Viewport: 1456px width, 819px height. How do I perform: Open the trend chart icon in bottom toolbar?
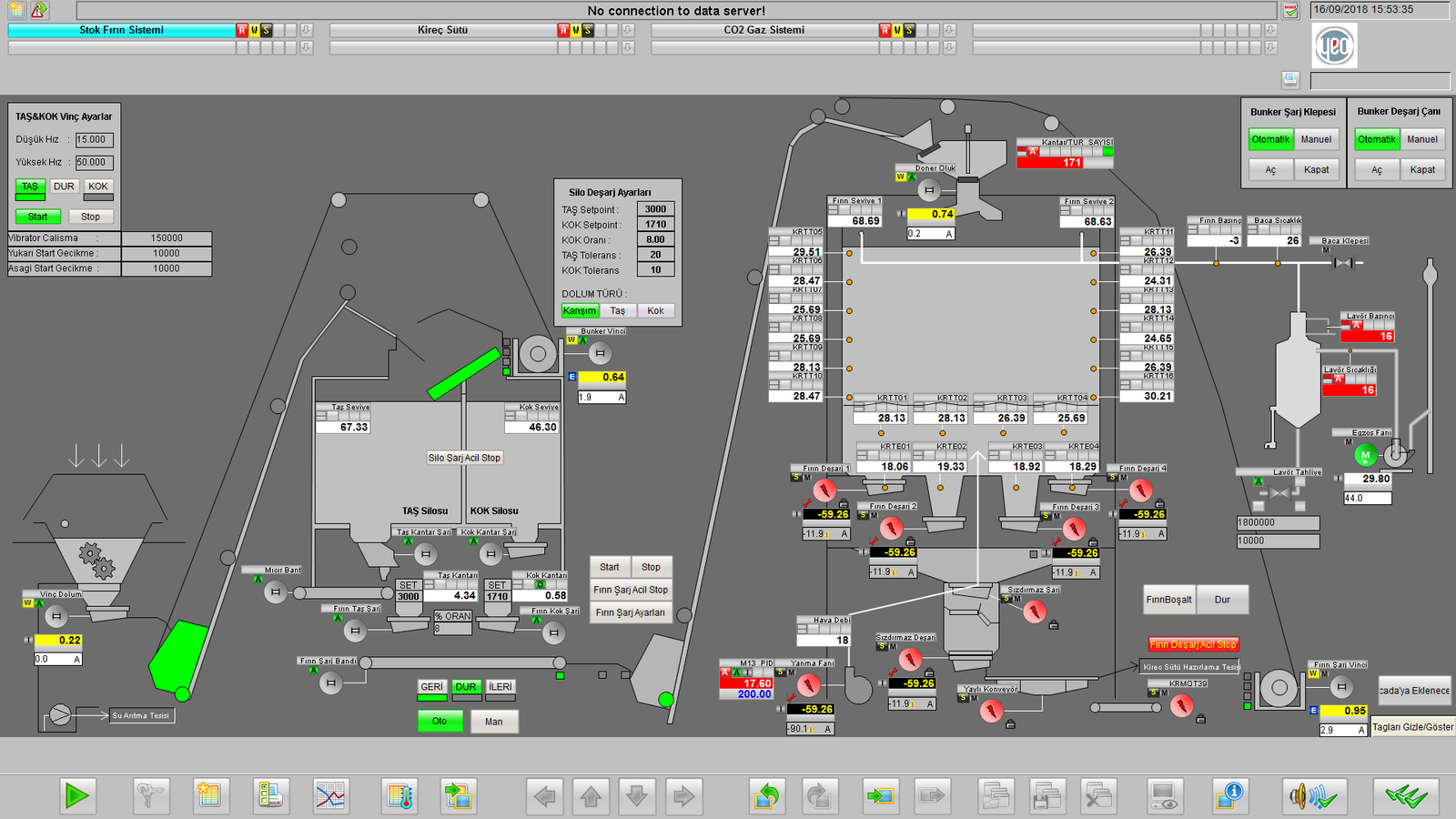click(331, 796)
